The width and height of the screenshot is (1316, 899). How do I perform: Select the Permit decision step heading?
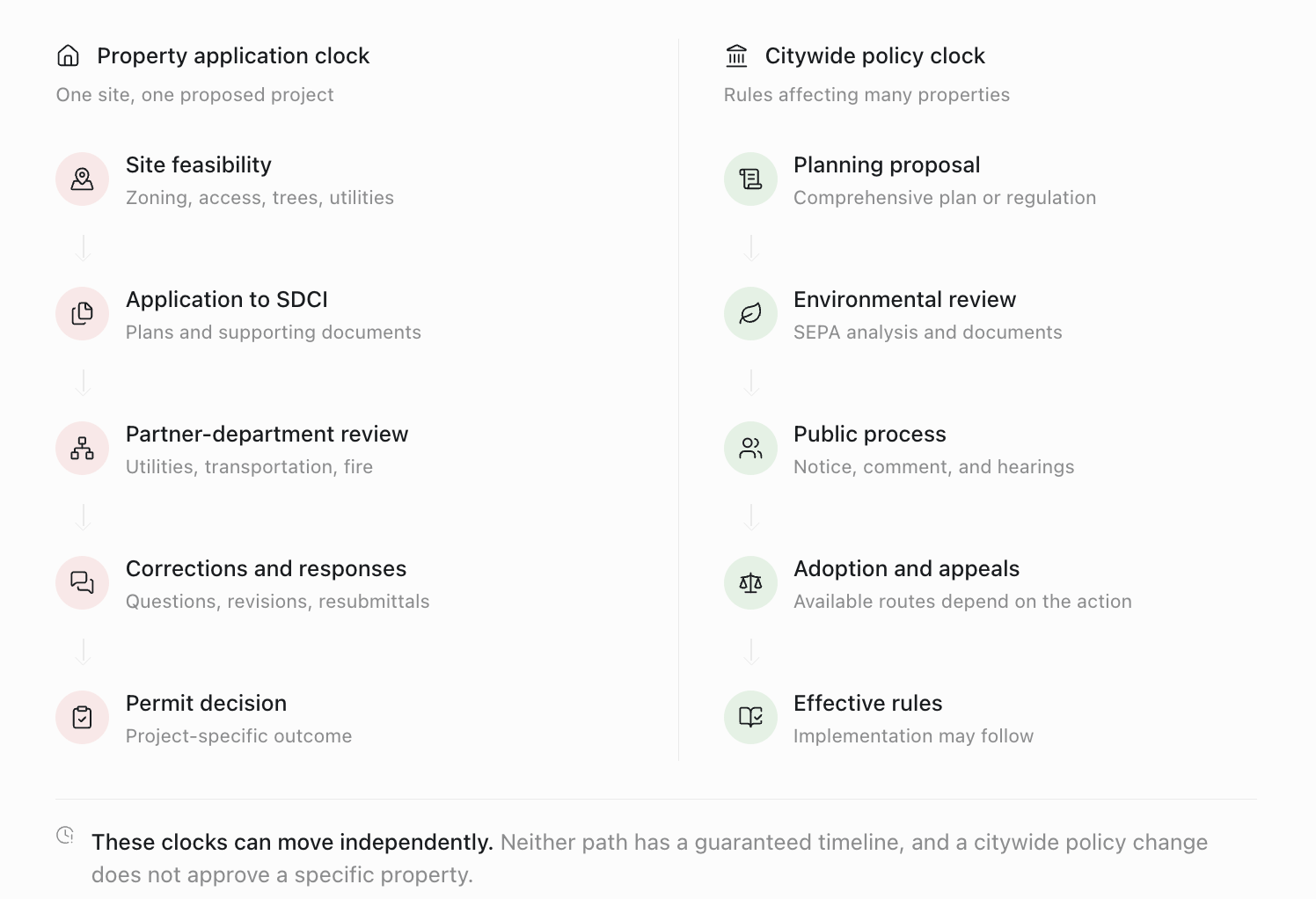point(206,703)
